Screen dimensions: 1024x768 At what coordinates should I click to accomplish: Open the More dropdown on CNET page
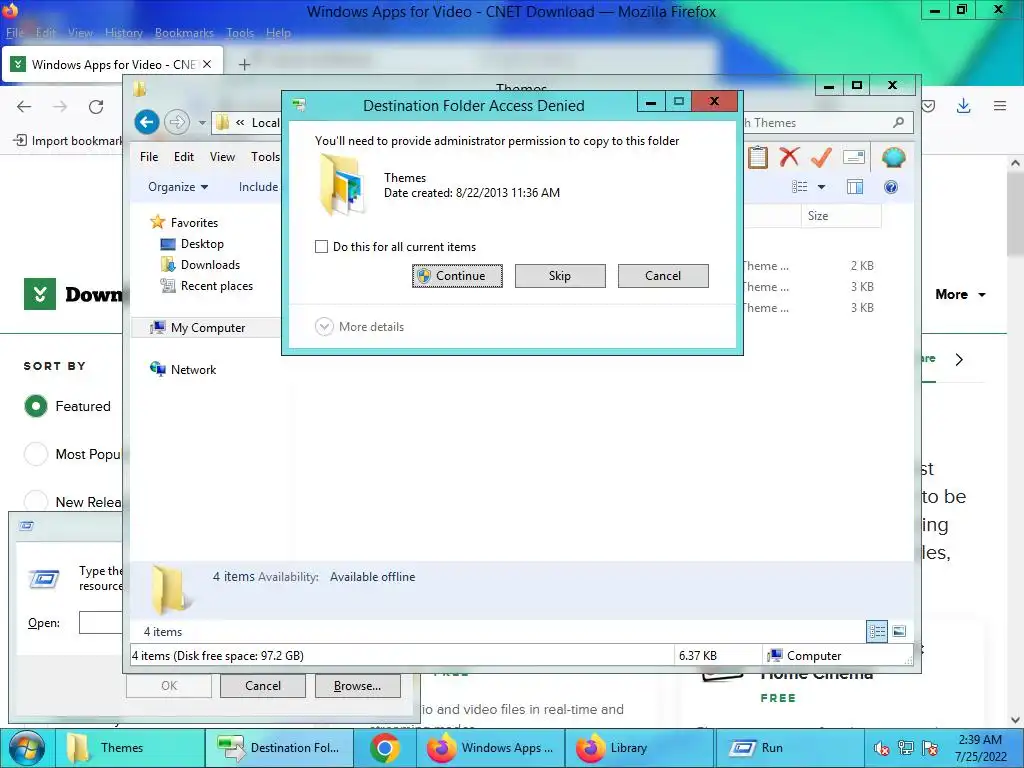(x=960, y=295)
